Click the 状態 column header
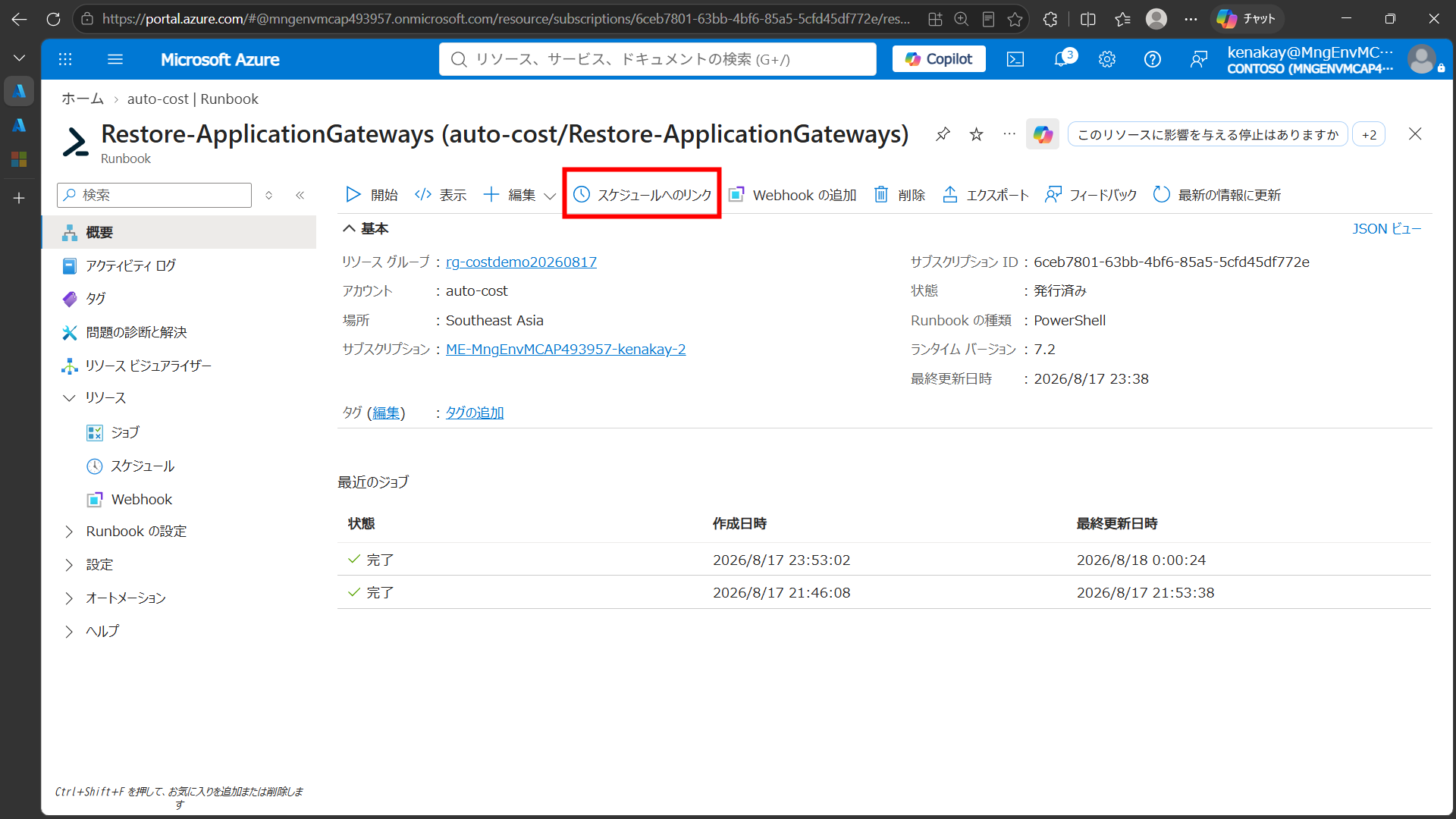 [362, 523]
